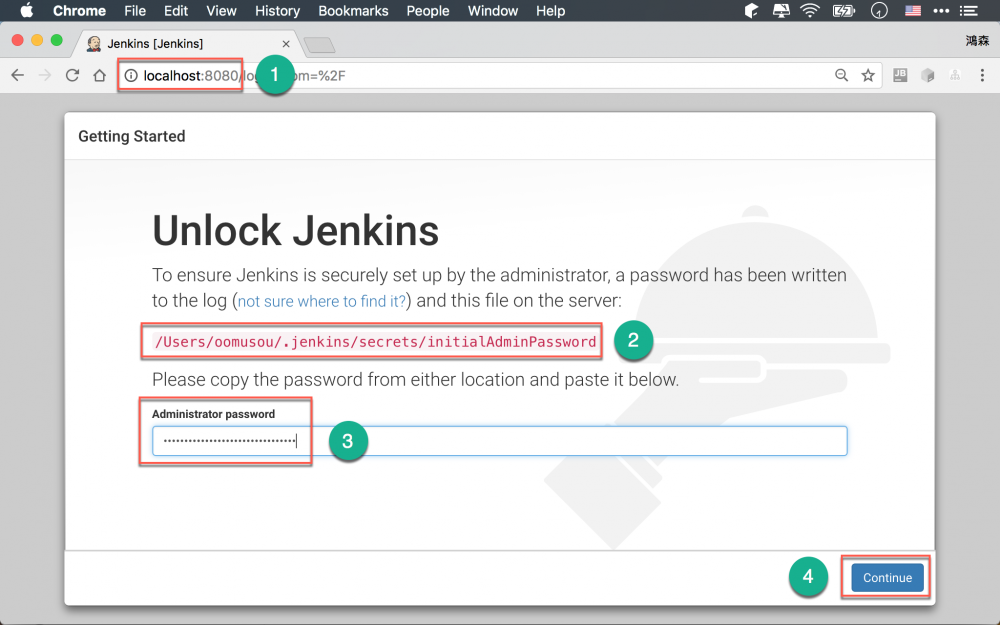Open the View menu

(221, 11)
